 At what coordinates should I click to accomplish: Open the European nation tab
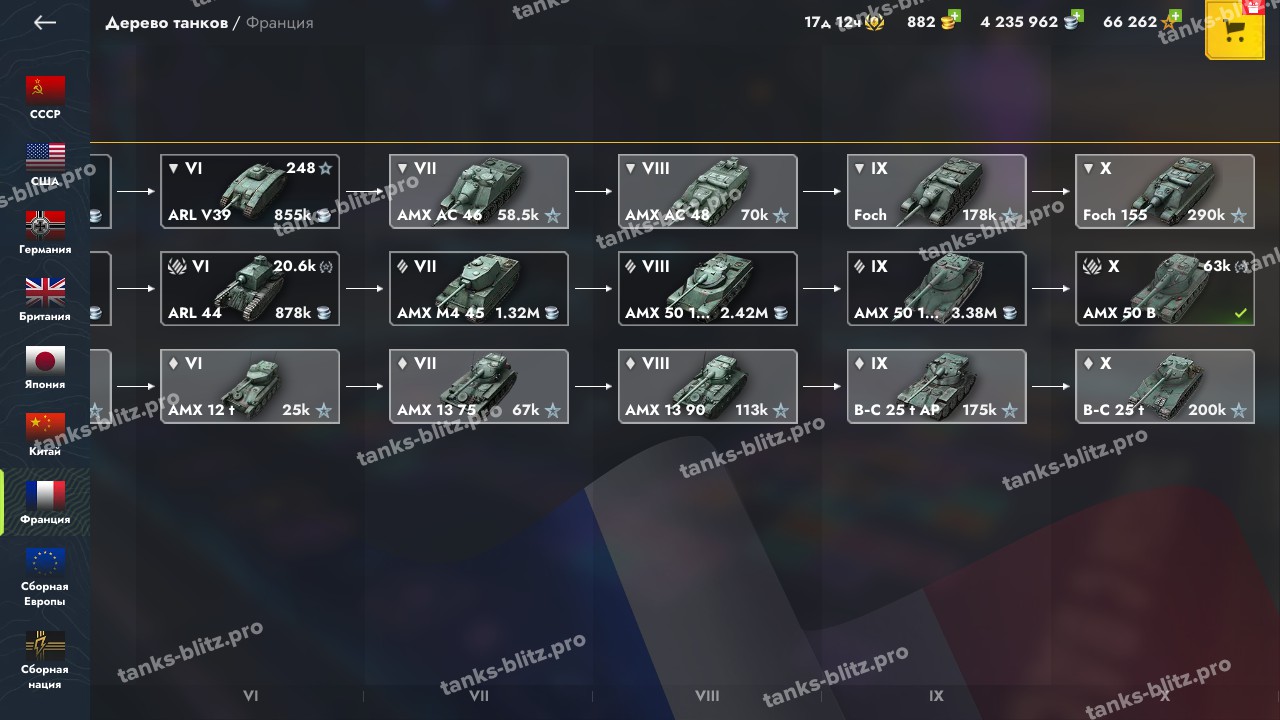pos(45,577)
